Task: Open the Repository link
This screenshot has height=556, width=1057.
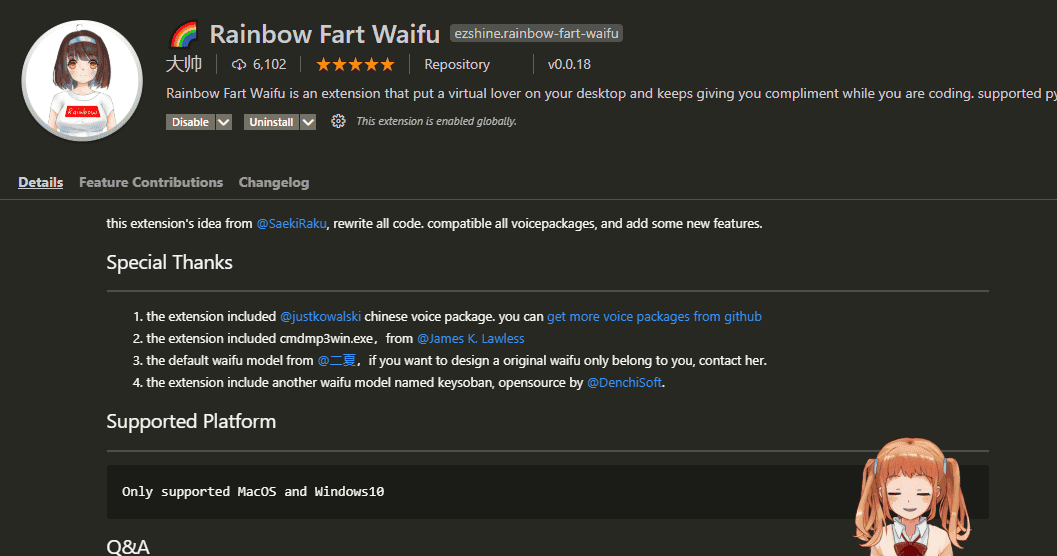Action: [x=457, y=65]
